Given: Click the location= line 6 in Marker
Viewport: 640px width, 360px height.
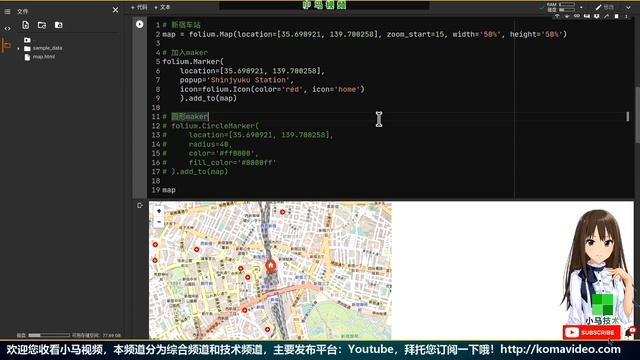Looking at the screenshot, I should pos(252,71).
